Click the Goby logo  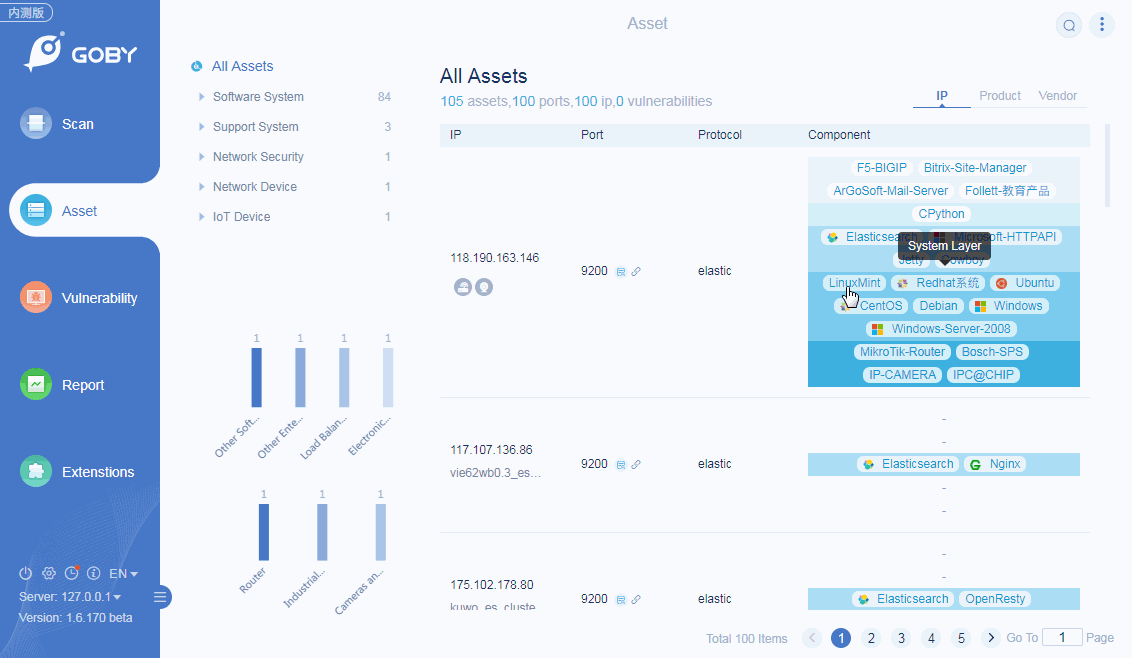[x=80, y=52]
